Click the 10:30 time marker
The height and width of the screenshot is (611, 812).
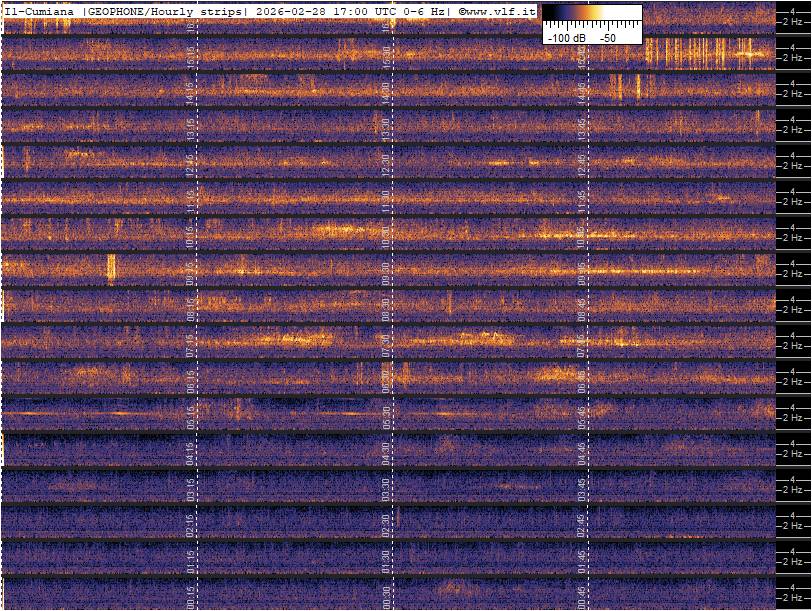(386, 236)
